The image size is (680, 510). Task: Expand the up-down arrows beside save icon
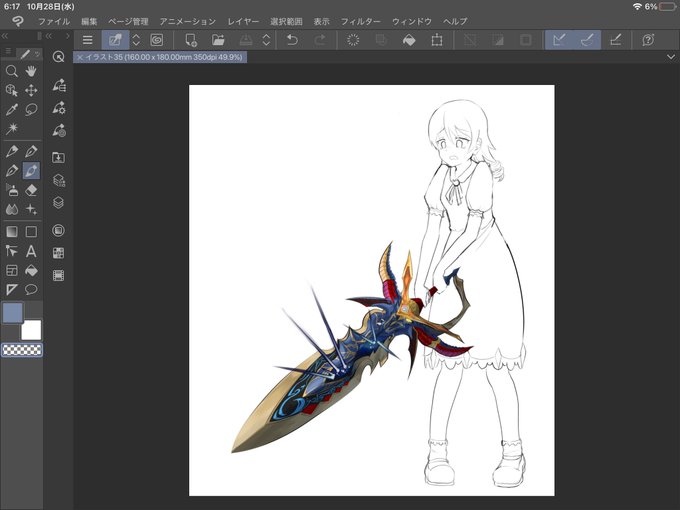(266, 40)
